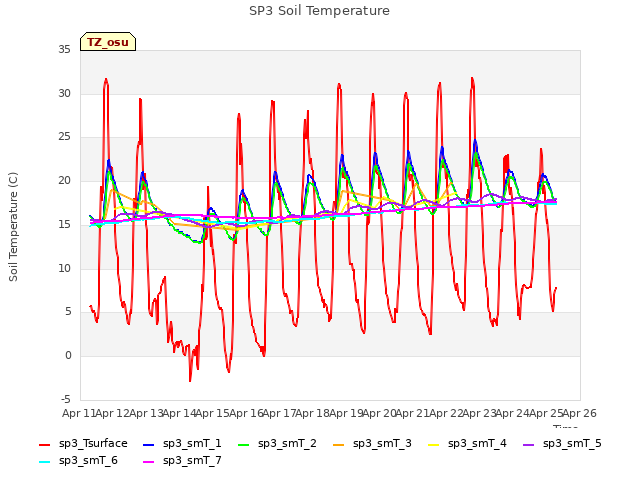The width and height of the screenshot is (640, 480).
Task: Toggle the sp3_smT_5 legend entry
Action: pos(562,444)
